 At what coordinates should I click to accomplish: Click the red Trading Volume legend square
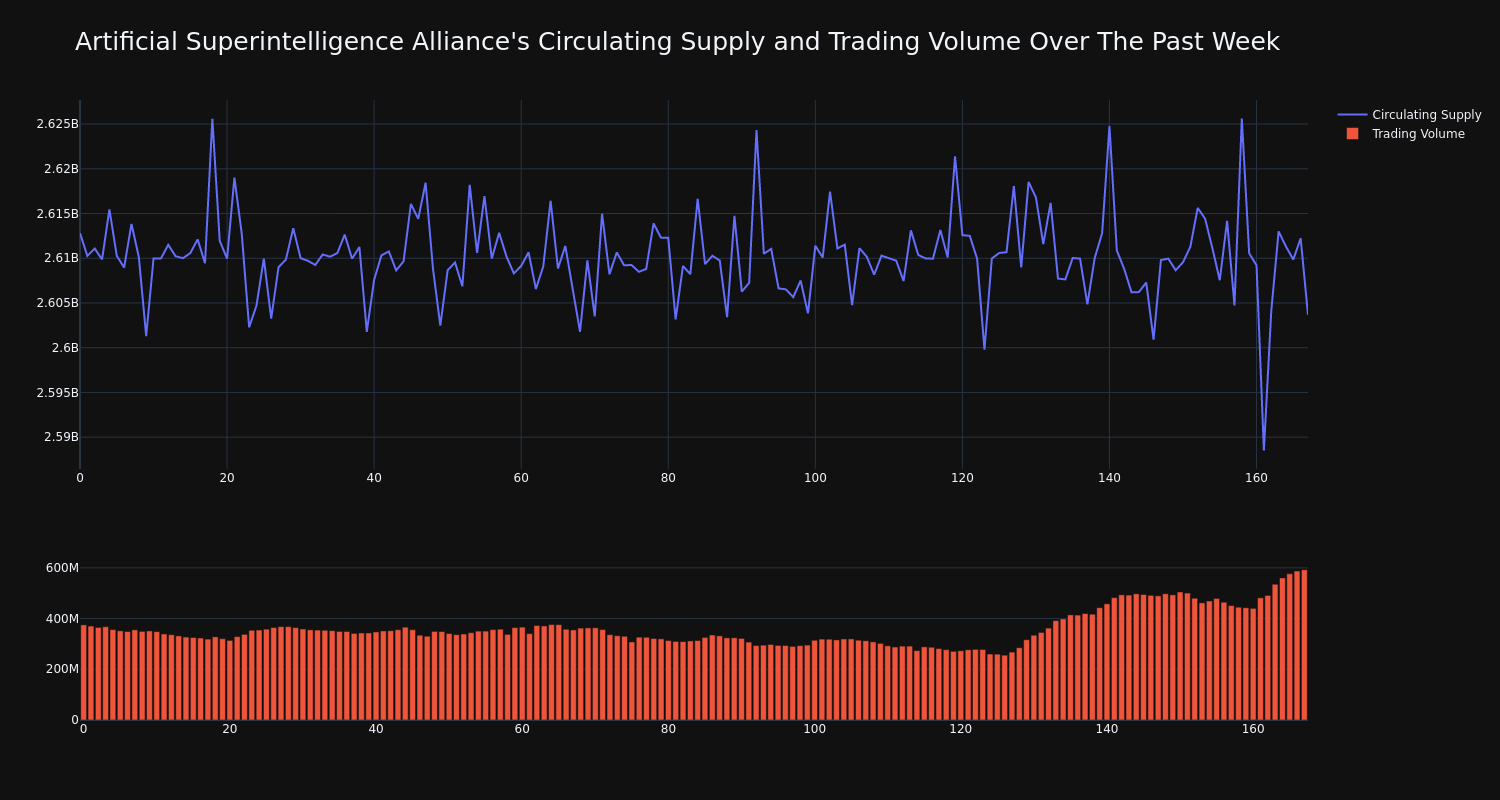[1352, 134]
